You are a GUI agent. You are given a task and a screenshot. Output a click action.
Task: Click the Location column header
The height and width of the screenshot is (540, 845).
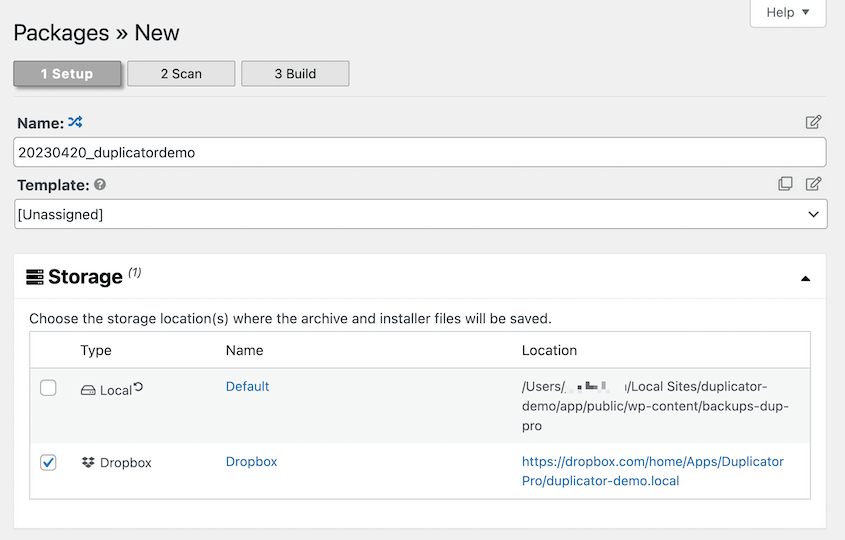pyautogui.click(x=549, y=350)
